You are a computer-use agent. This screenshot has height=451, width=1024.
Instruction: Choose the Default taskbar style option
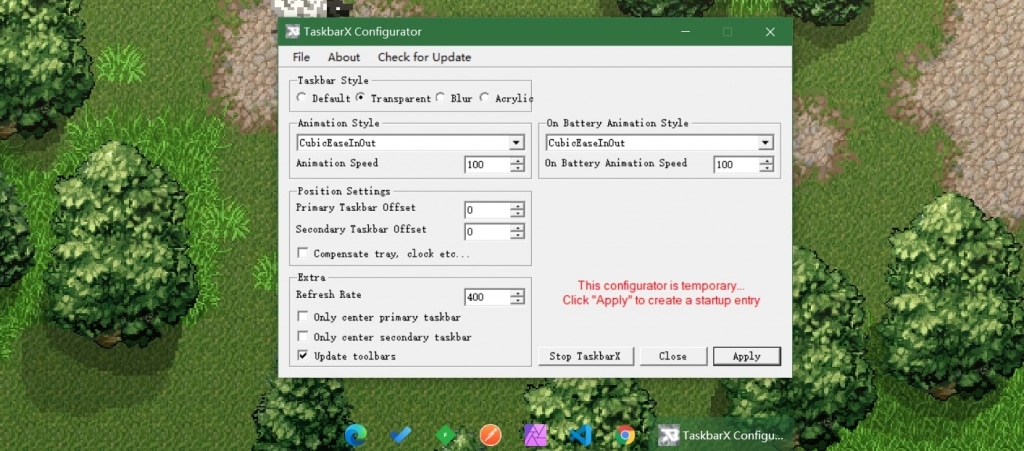point(302,98)
